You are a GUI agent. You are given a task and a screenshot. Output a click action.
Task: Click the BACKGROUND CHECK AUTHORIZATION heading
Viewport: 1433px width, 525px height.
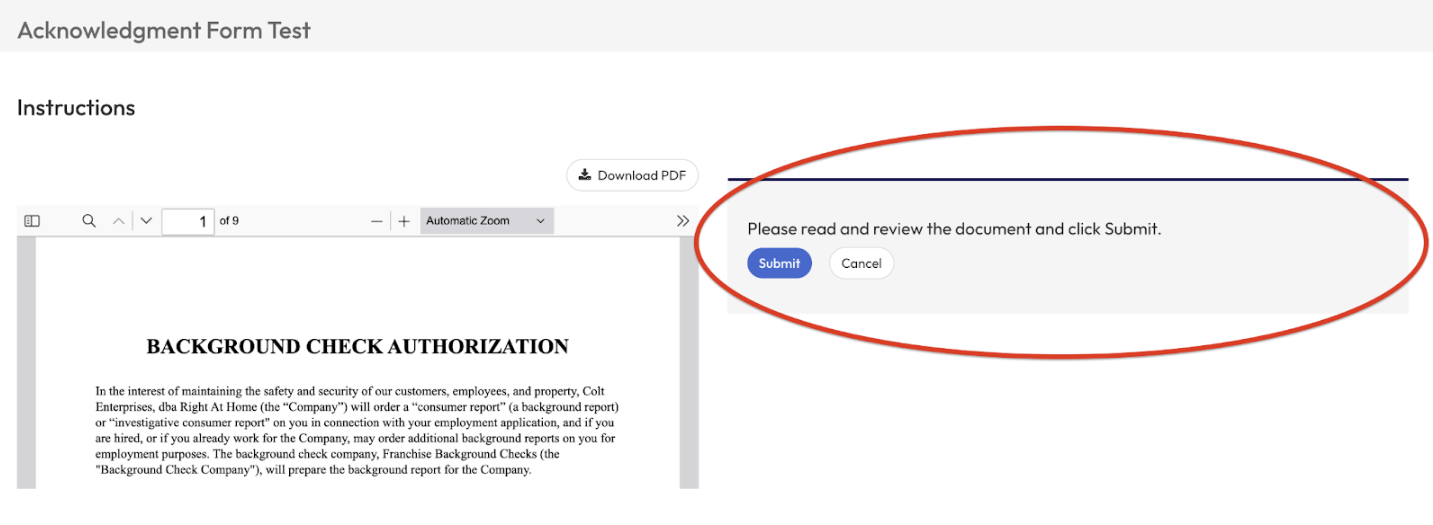pyautogui.click(x=357, y=347)
